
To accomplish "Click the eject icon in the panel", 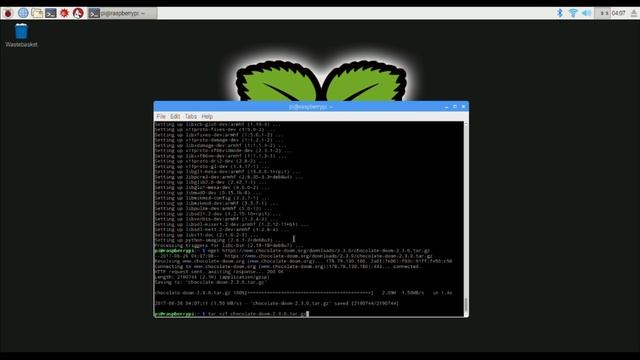I will 633,13.
